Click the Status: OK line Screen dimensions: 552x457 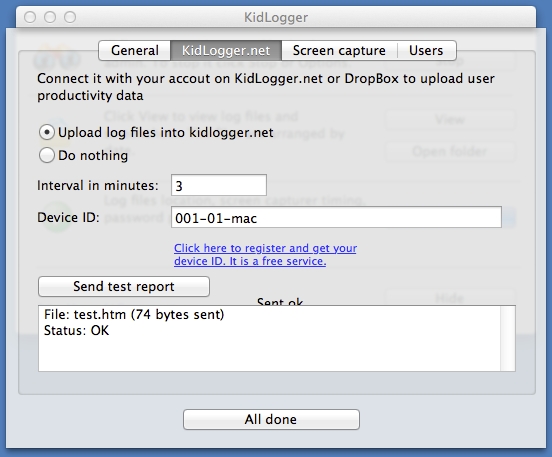tap(76, 331)
